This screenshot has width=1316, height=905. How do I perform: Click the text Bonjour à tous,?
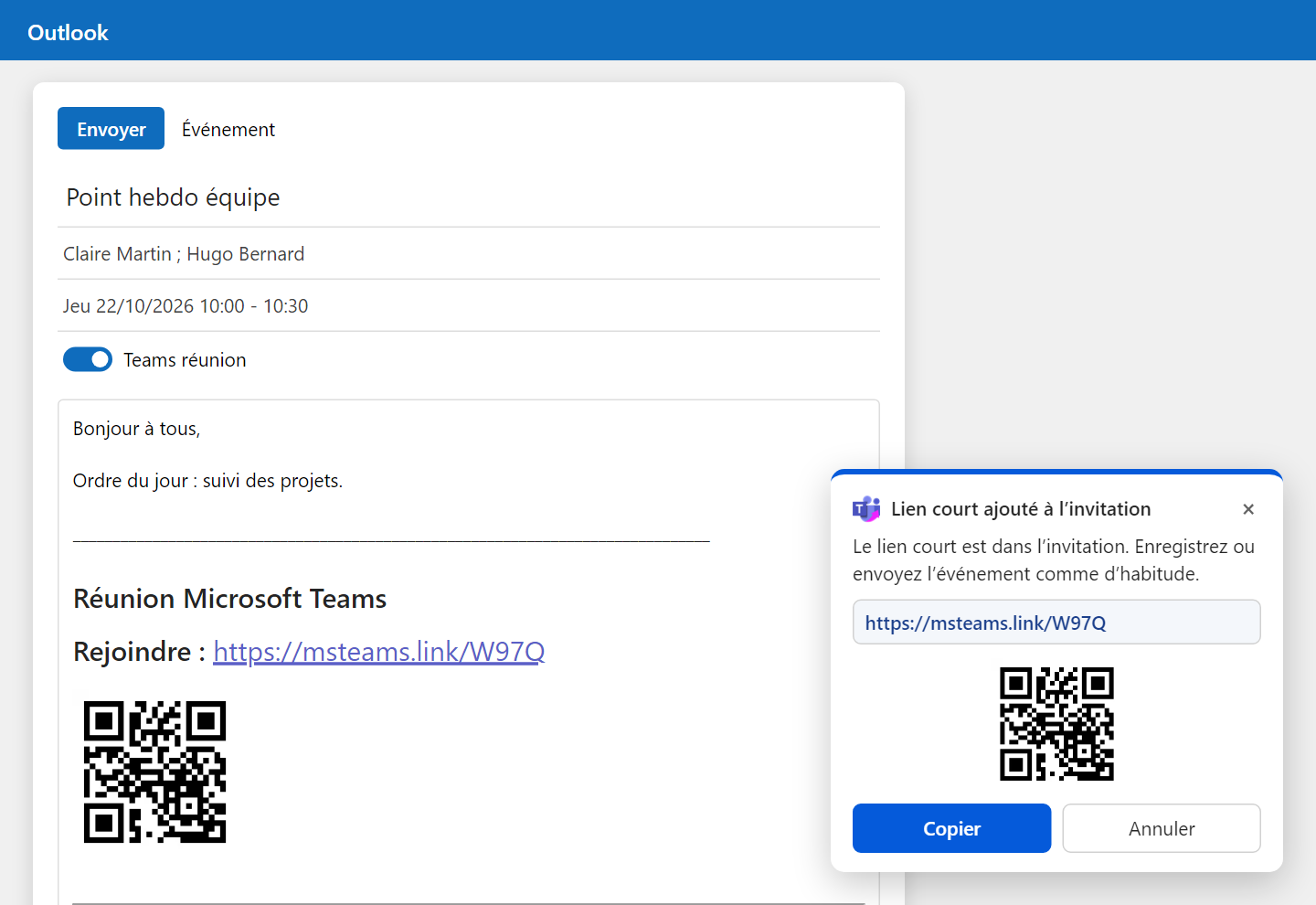pos(136,429)
